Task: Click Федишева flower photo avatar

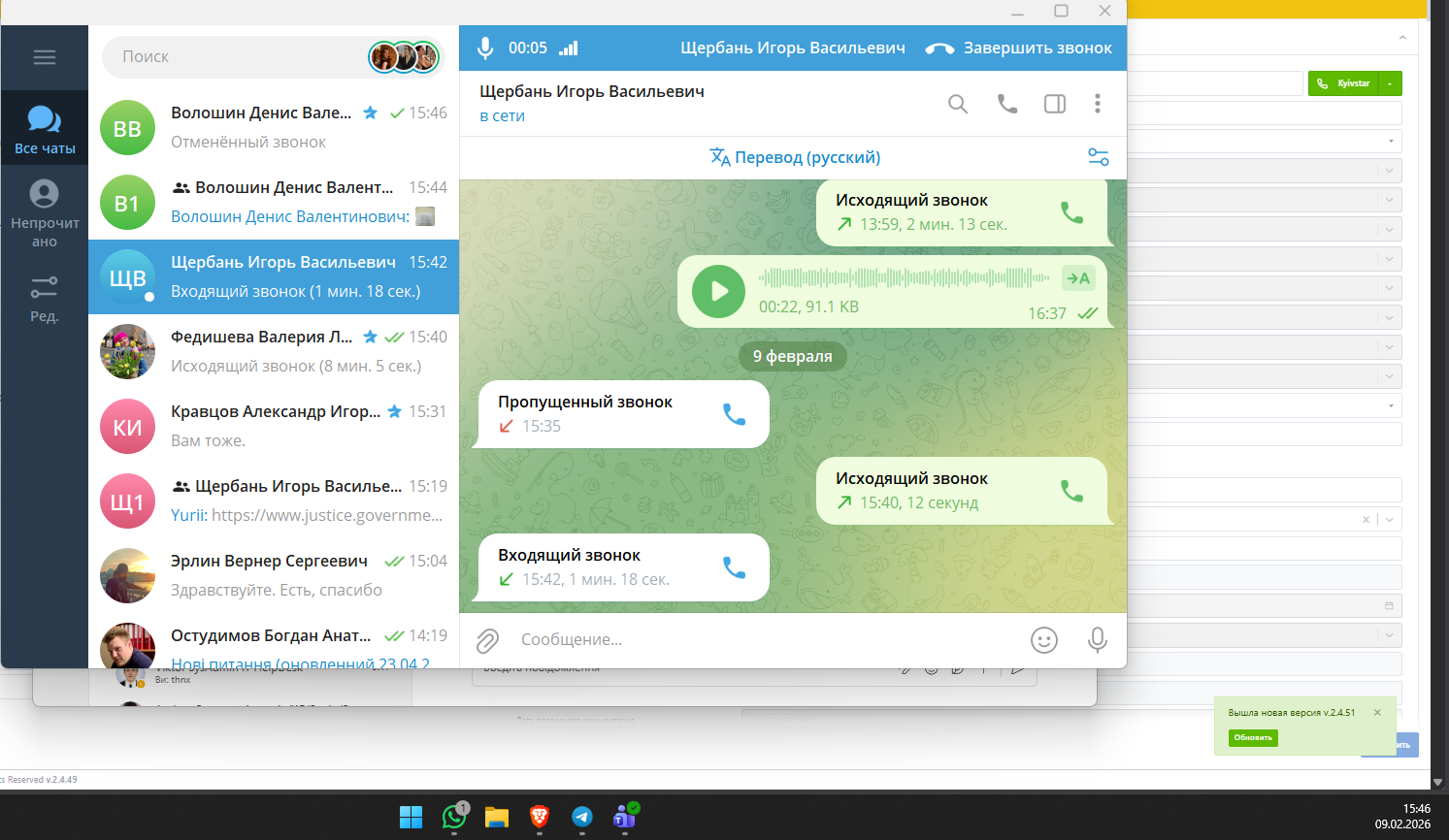Action: pyautogui.click(x=128, y=352)
